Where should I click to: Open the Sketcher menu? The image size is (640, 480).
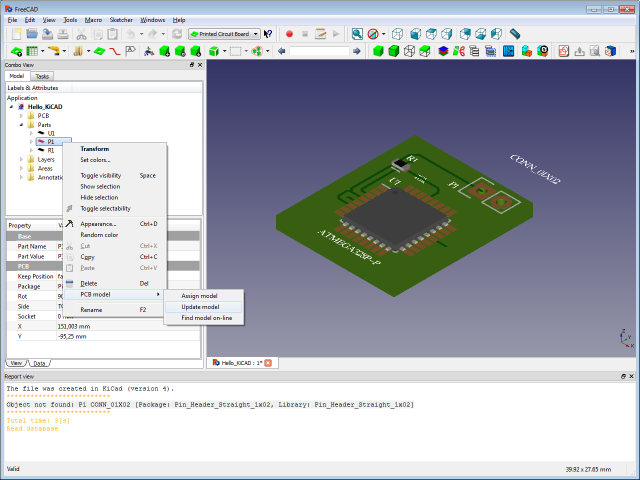pos(121,20)
